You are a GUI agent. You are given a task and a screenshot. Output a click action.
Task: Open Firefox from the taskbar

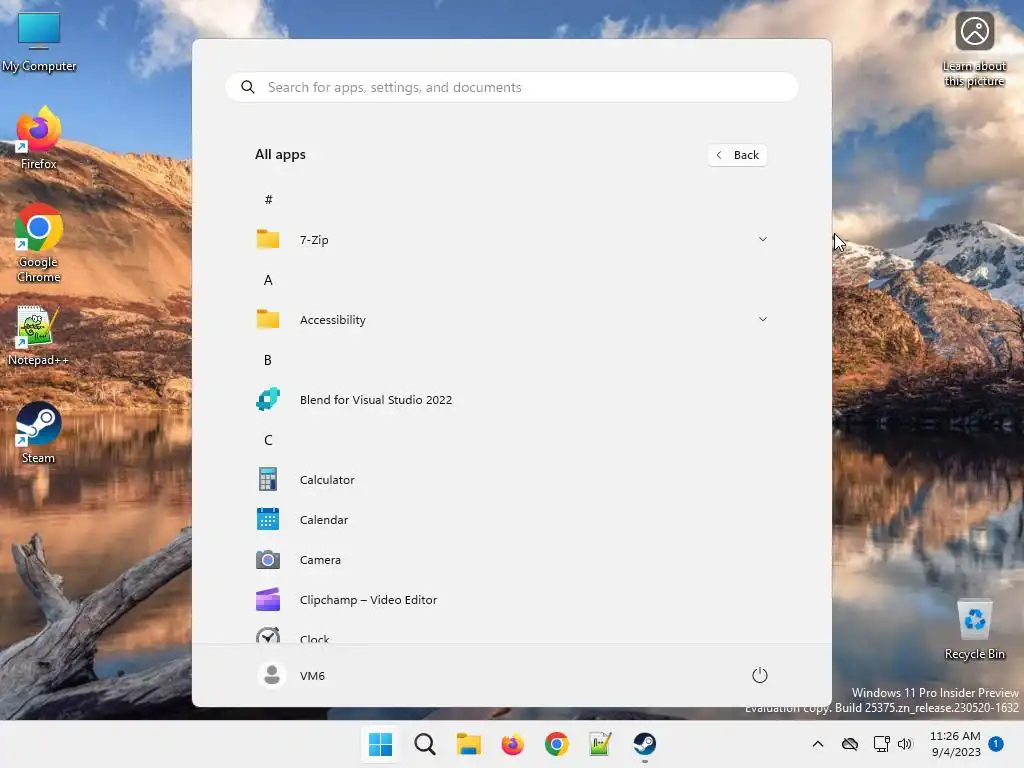click(513, 744)
